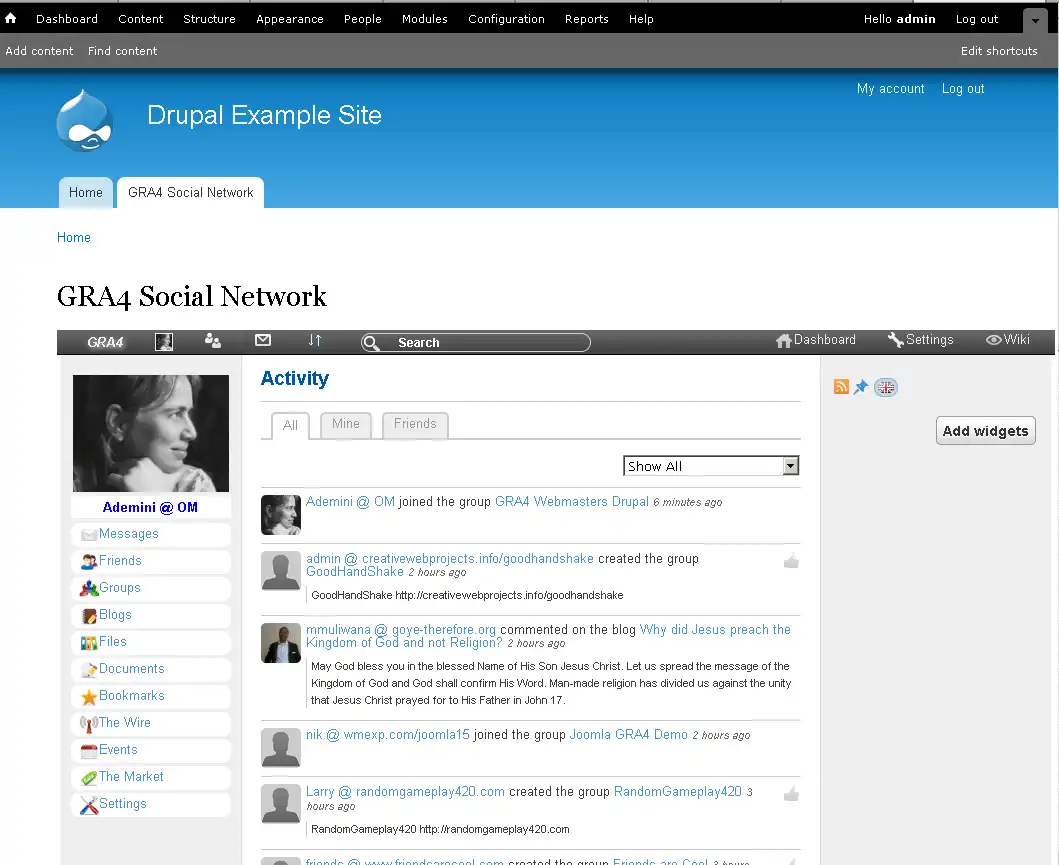Image resolution: width=1059 pixels, height=865 pixels.
Task: Open the Appearance admin menu
Action: pyautogui.click(x=290, y=19)
